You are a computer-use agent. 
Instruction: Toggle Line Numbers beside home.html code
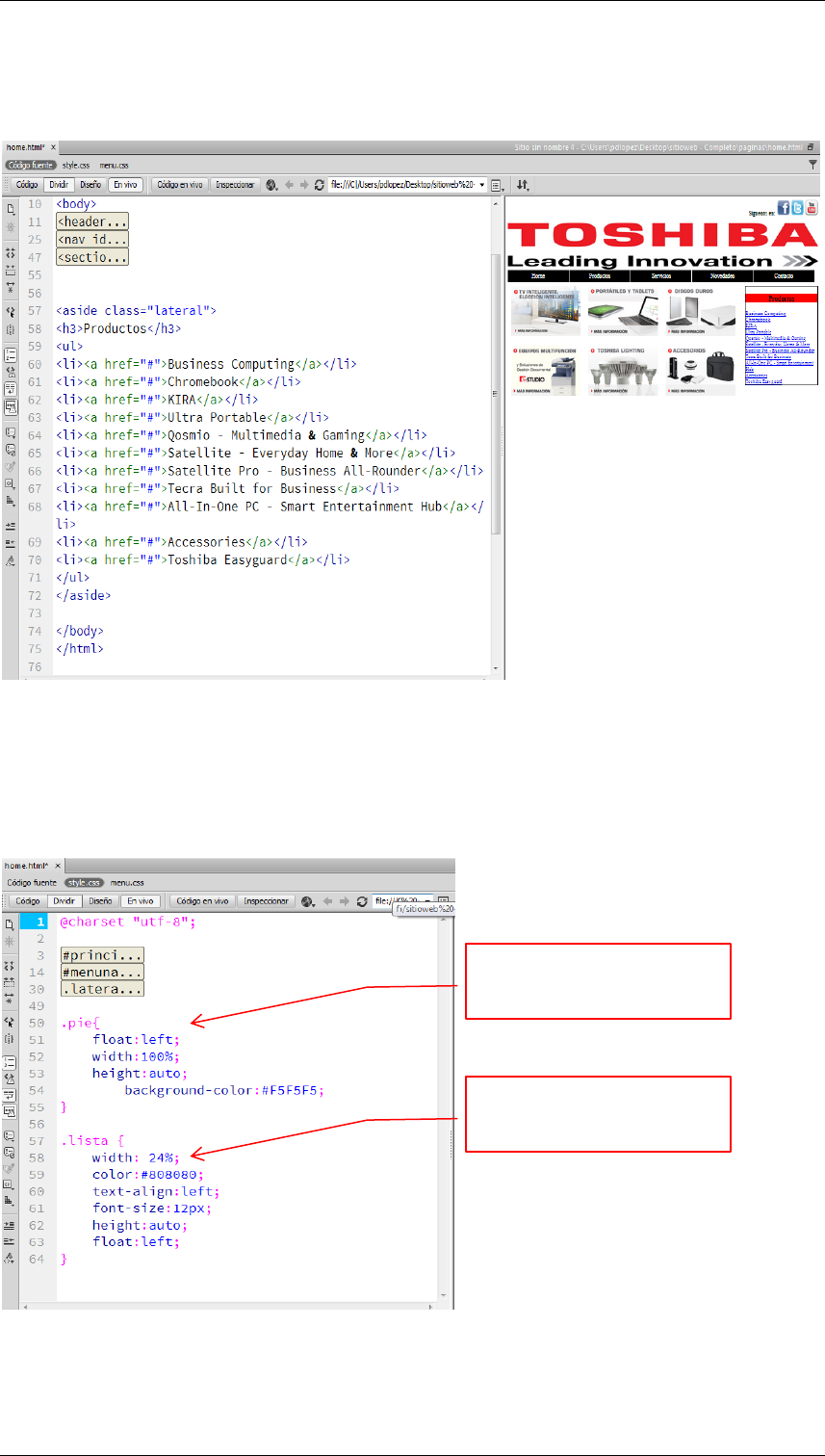pos(11,354)
